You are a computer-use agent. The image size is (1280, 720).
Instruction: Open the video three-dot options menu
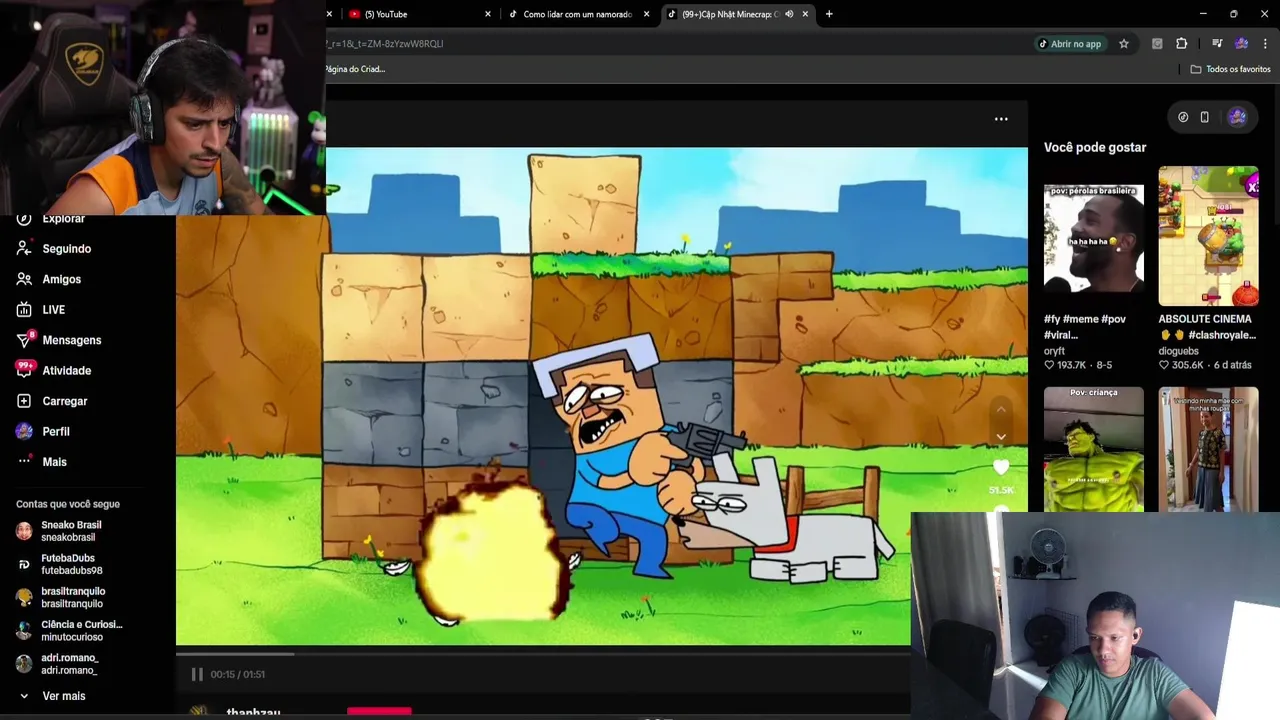coord(1001,119)
